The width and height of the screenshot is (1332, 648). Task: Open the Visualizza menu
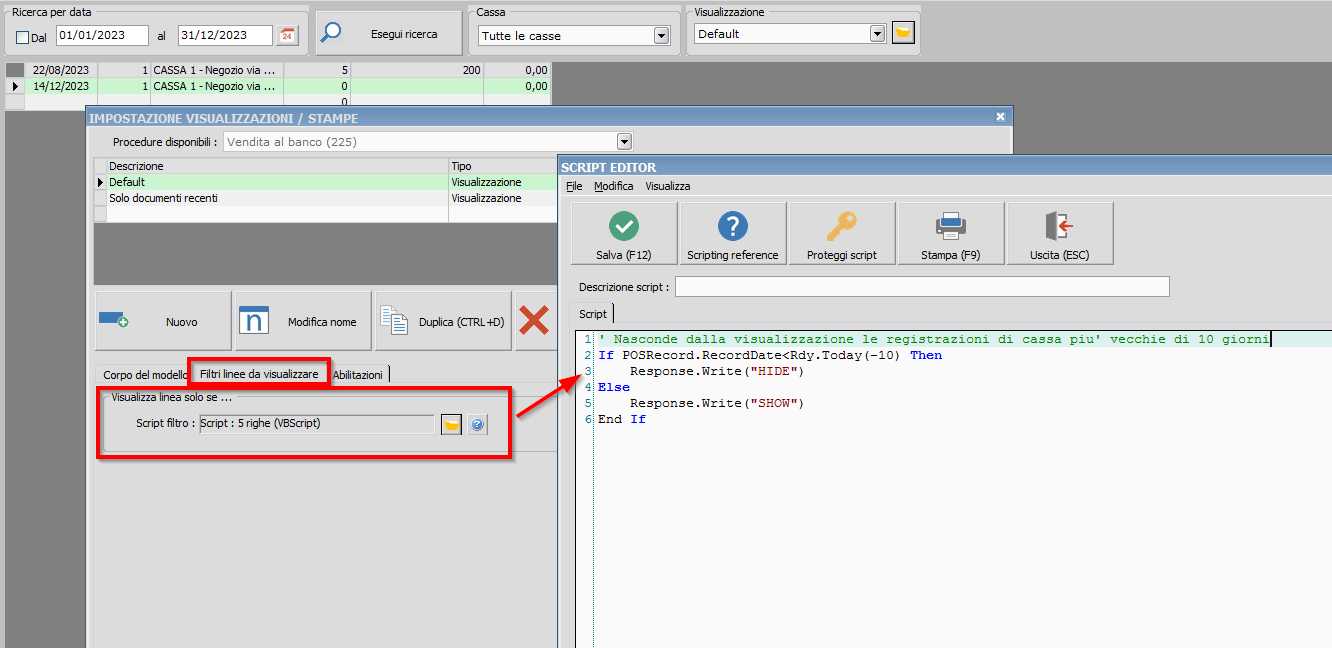point(668,186)
